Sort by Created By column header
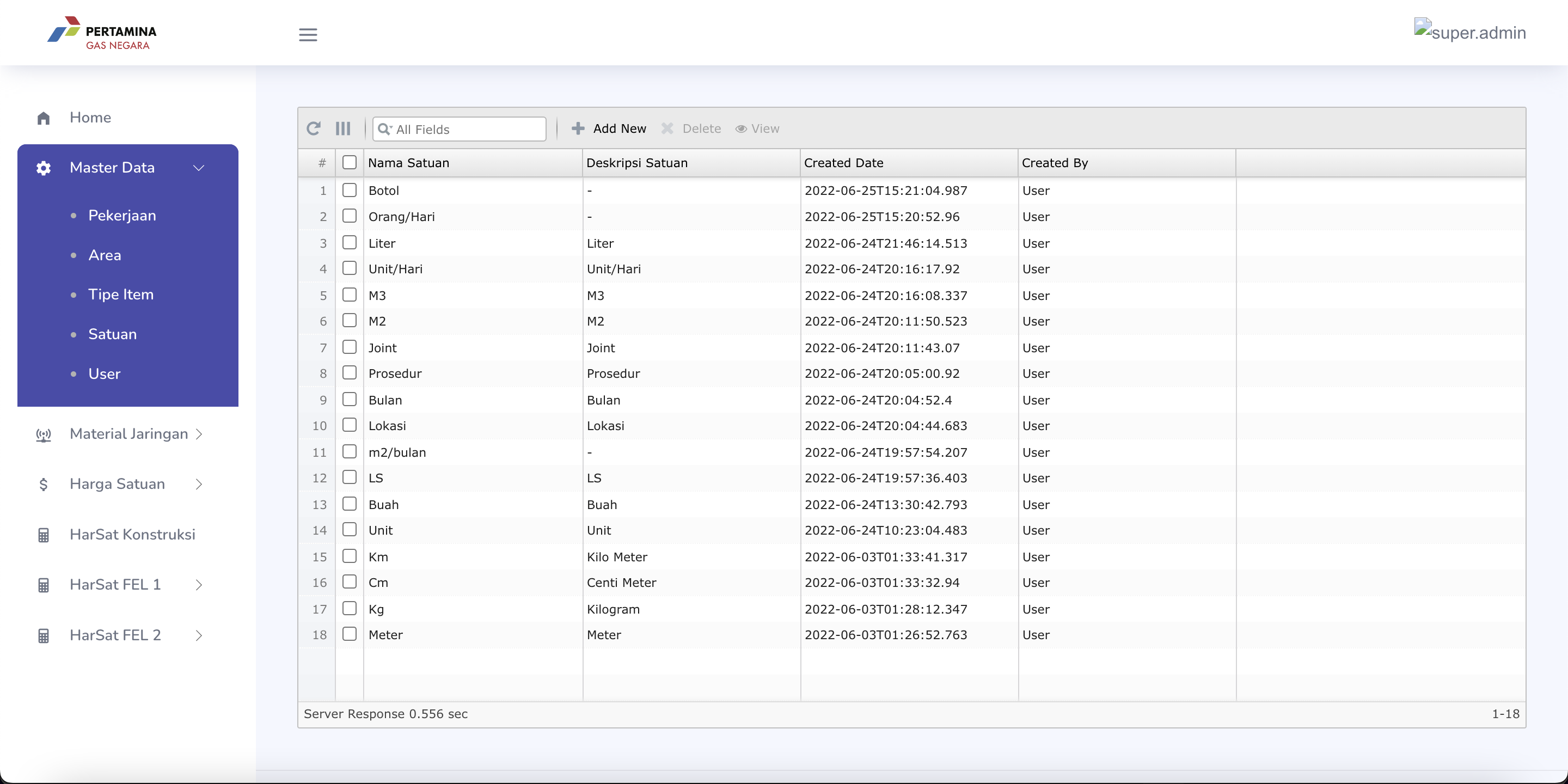 [x=1126, y=163]
